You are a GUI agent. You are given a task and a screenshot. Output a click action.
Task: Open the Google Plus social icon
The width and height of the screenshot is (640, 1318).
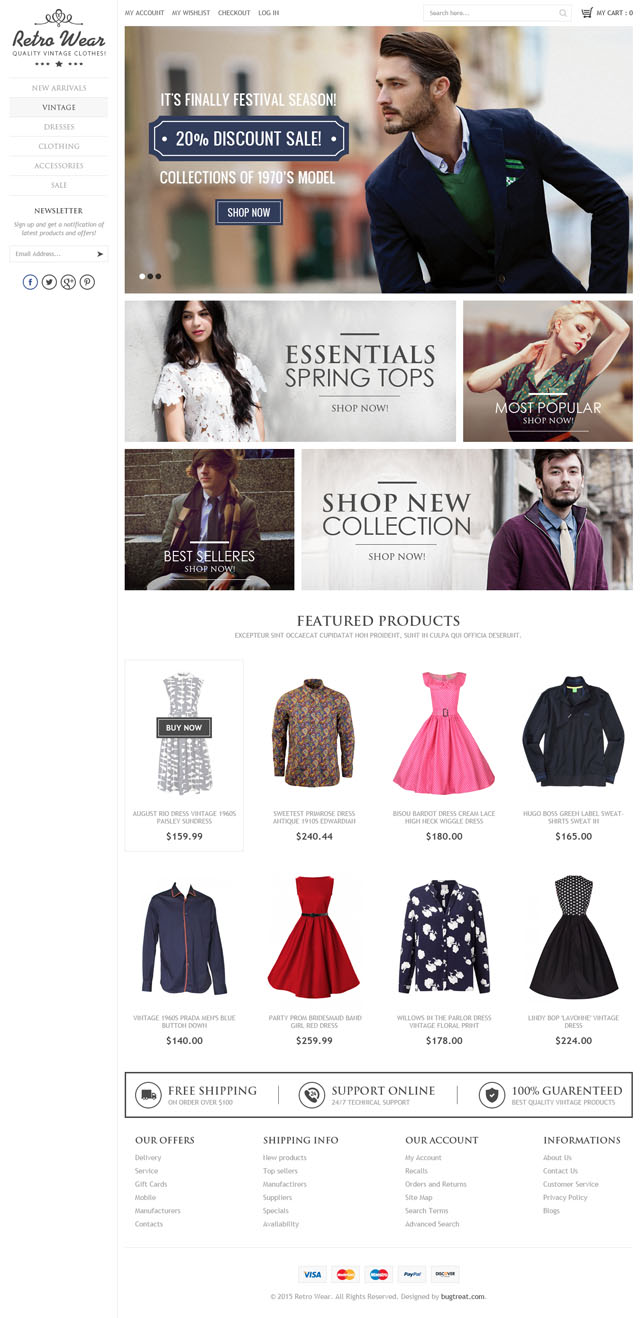[x=68, y=282]
